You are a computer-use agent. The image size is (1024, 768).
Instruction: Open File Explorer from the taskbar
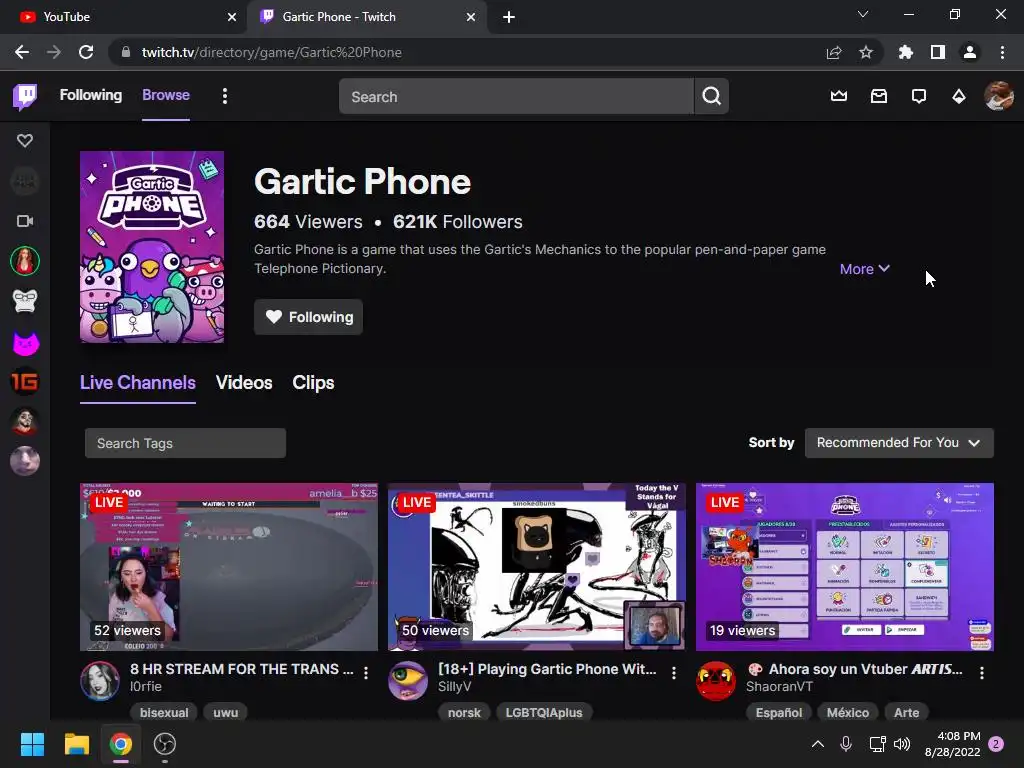click(76, 744)
